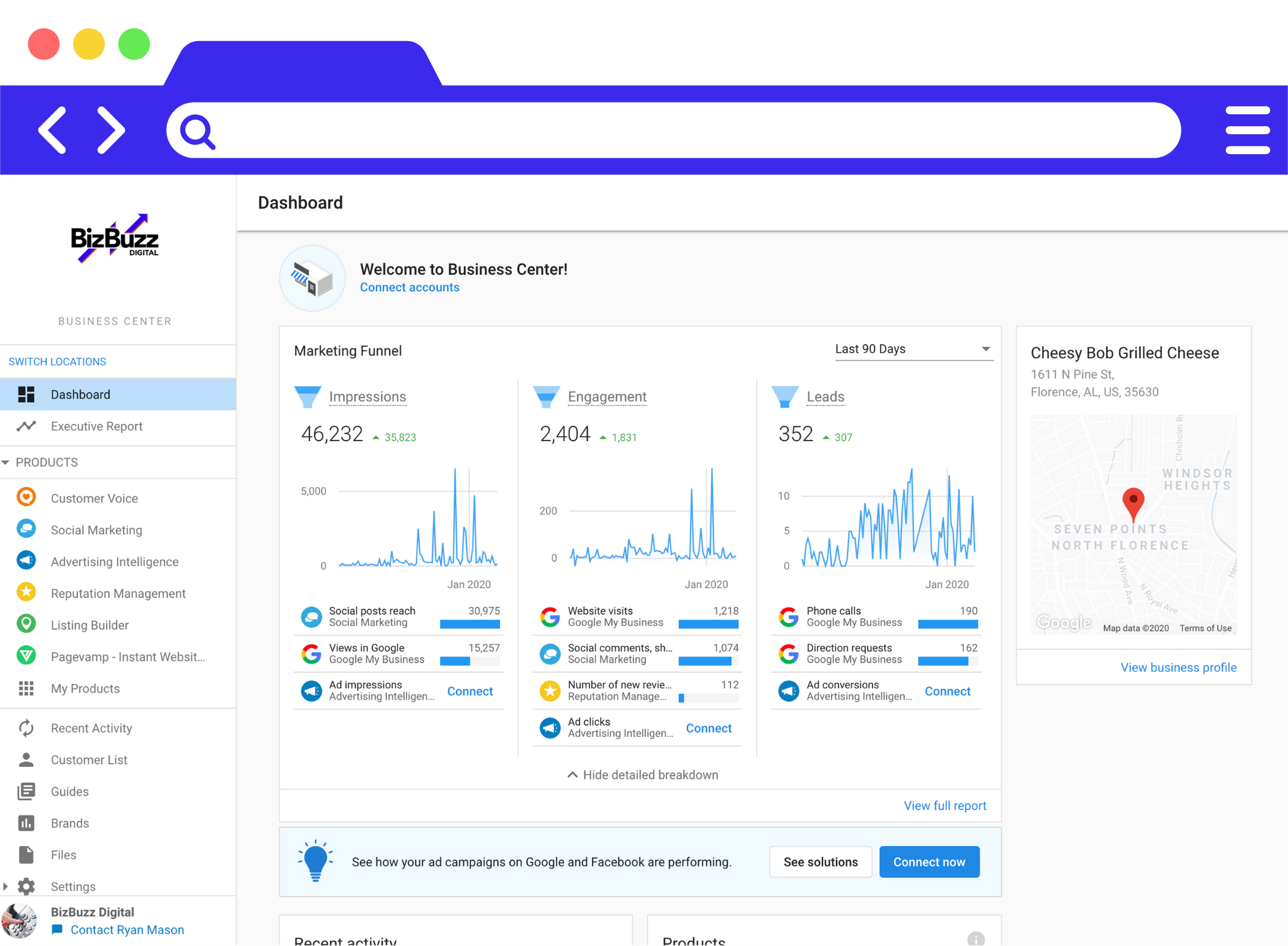The height and width of the screenshot is (946, 1288).
Task: Click the Views in Google progress bar
Action: tap(470, 661)
